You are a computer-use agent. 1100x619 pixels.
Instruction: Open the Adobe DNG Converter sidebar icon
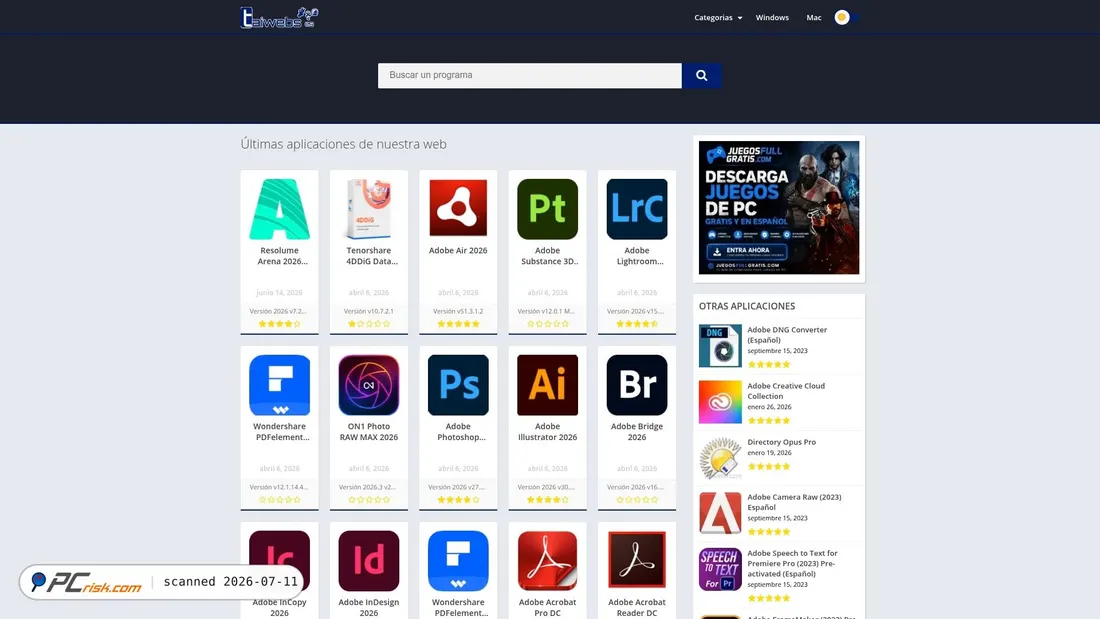point(720,345)
